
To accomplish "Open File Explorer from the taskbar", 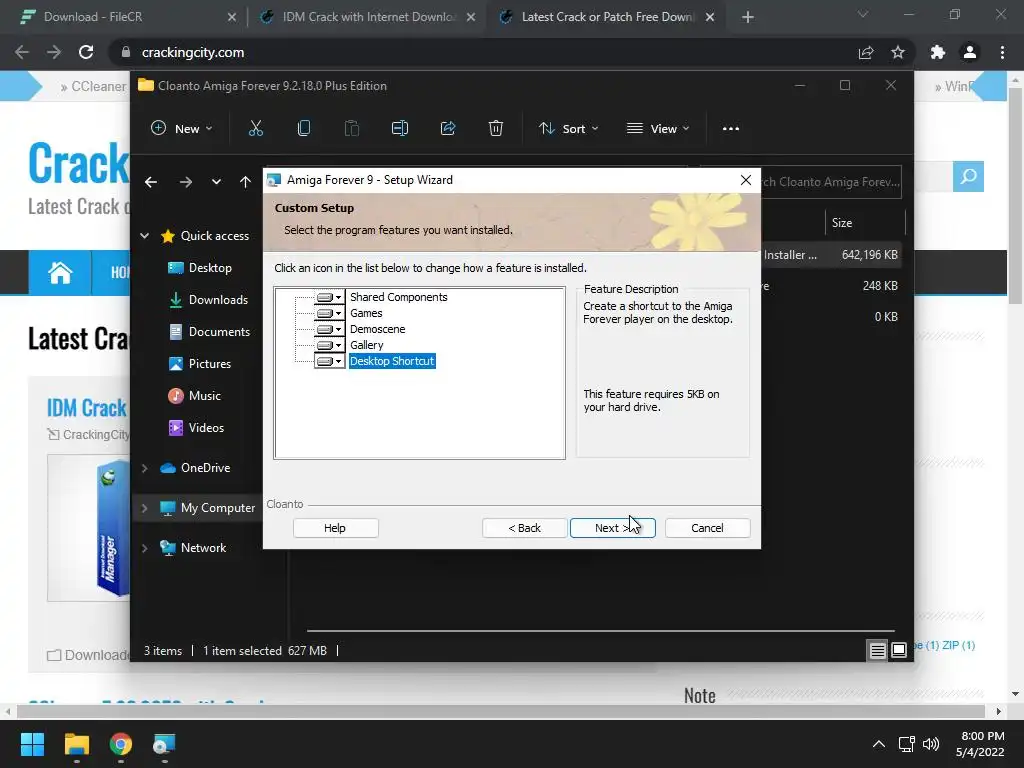I will point(76,744).
